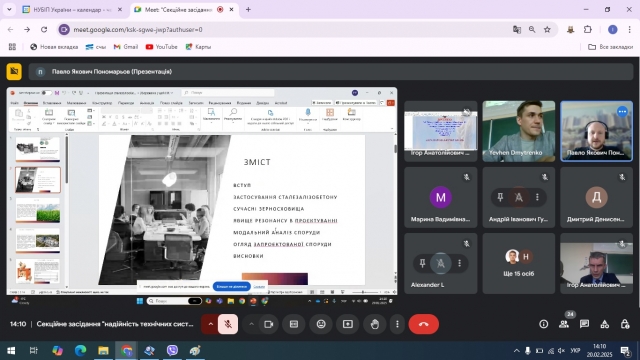Click the translate page icon
The height and width of the screenshot is (360, 640).
(x=517, y=29)
